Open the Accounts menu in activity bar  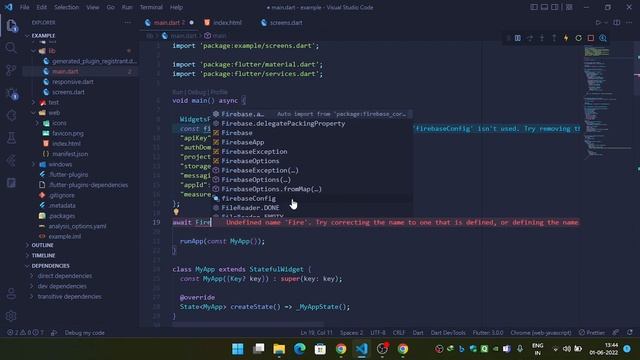click(x=11, y=293)
